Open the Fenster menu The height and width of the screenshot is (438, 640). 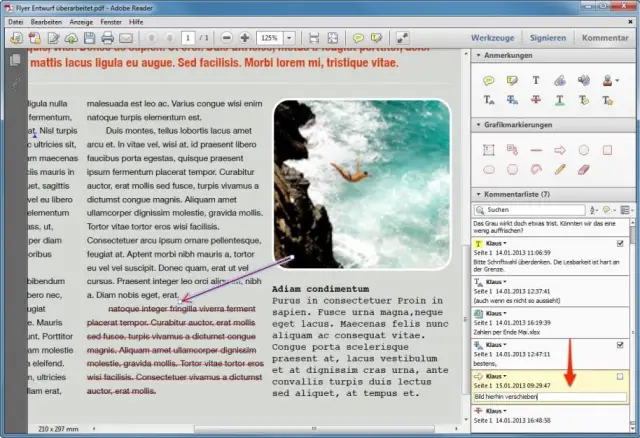(112, 21)
